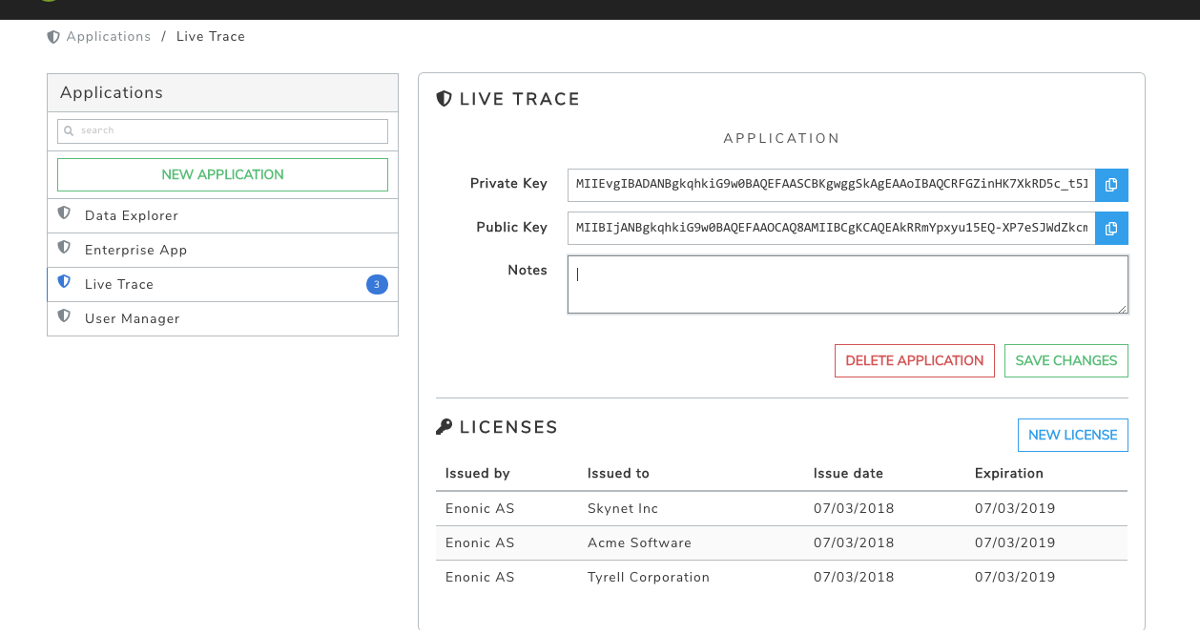The height and width of the screenshot is (630, 1200).
Task: Click expiration 07/03/2019 of Acme Software
Action: point(1015,543)
